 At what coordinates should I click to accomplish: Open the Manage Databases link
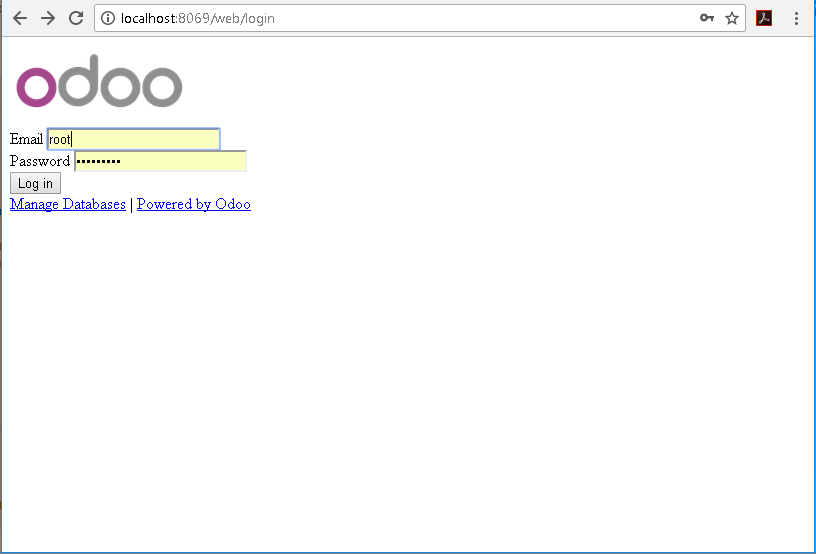(x=68, y=204)
